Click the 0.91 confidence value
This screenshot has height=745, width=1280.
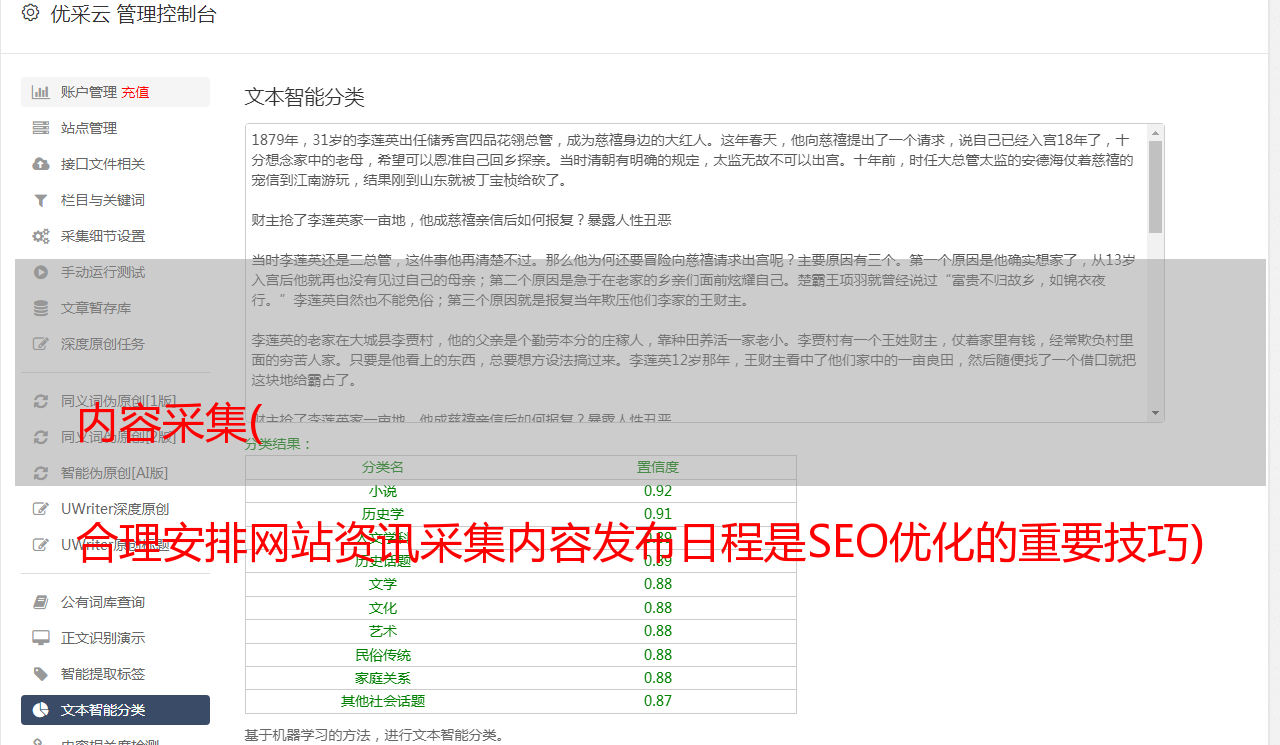pyautogui.click(x=658, y=514)
